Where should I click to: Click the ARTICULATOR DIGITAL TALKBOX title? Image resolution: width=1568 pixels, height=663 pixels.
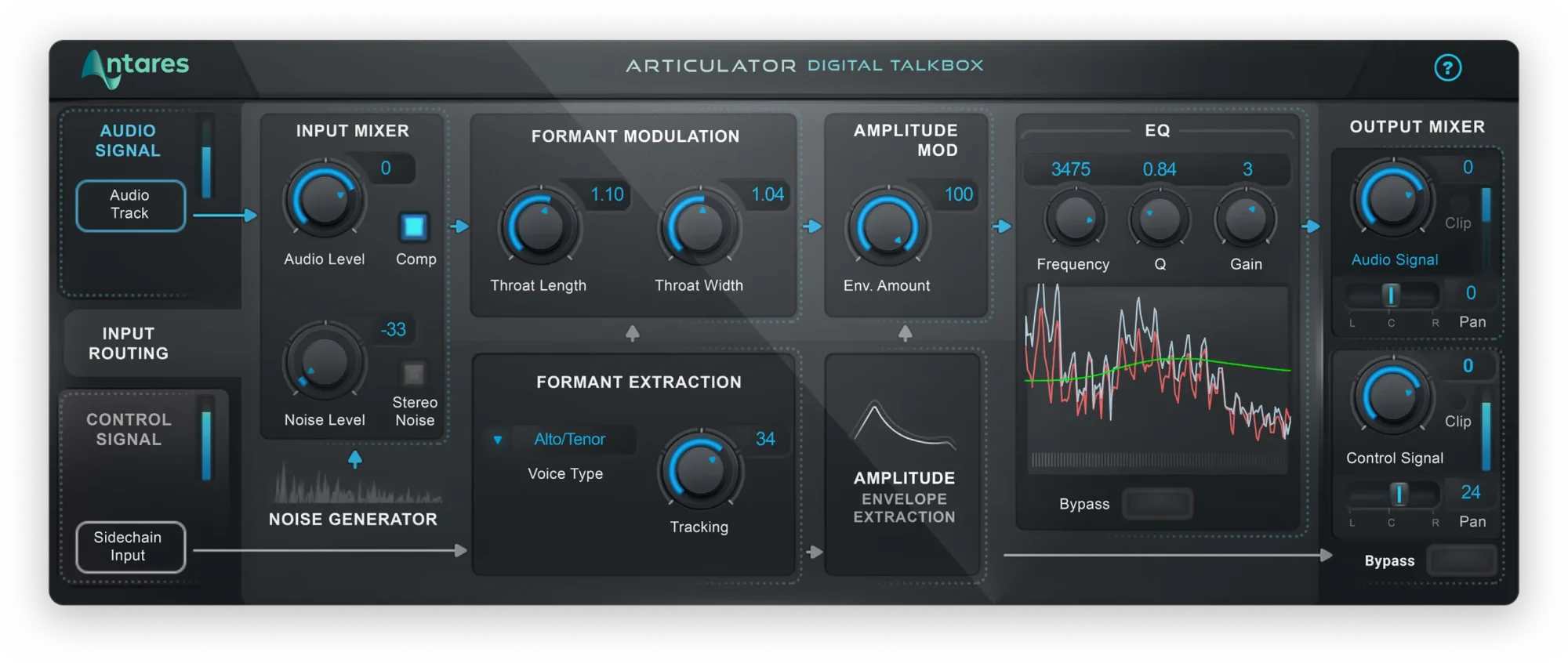(x=804, y=66)
